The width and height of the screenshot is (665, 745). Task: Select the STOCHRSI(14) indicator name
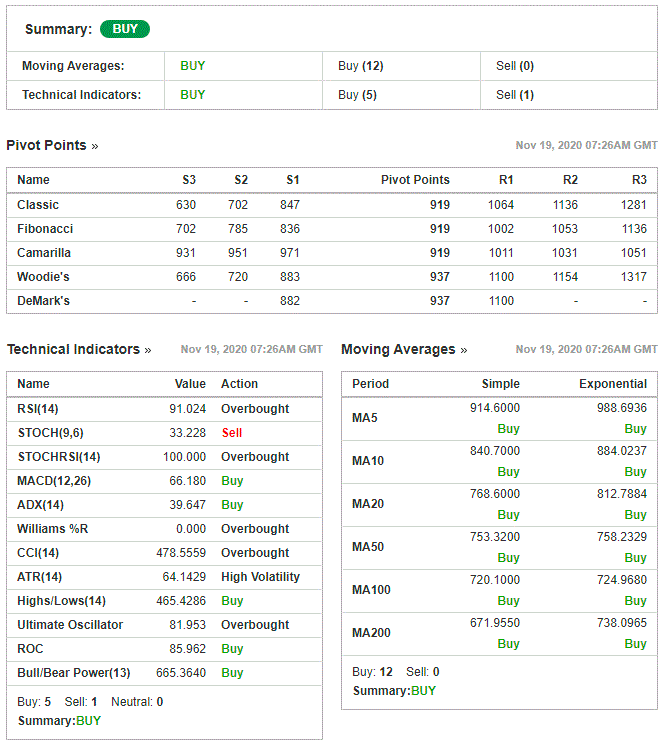click(59, 457)
